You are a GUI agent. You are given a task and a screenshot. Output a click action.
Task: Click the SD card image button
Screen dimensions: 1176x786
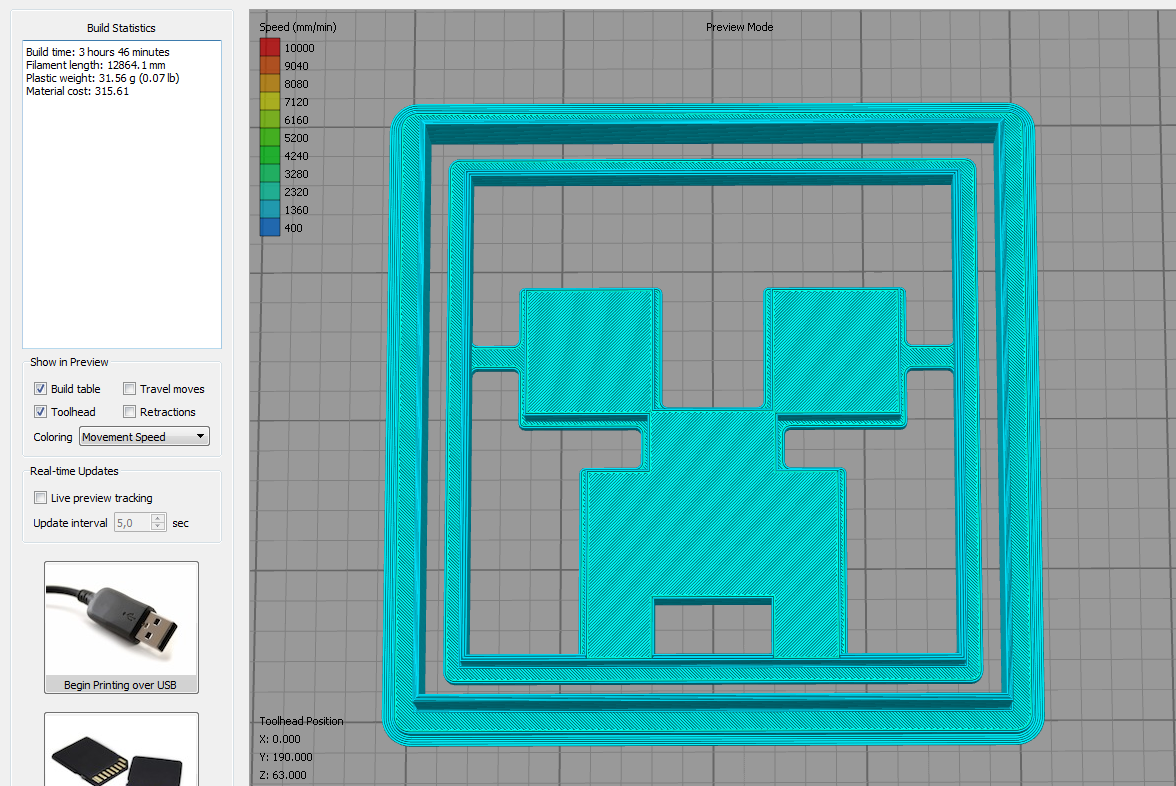(x=121, y=749)
